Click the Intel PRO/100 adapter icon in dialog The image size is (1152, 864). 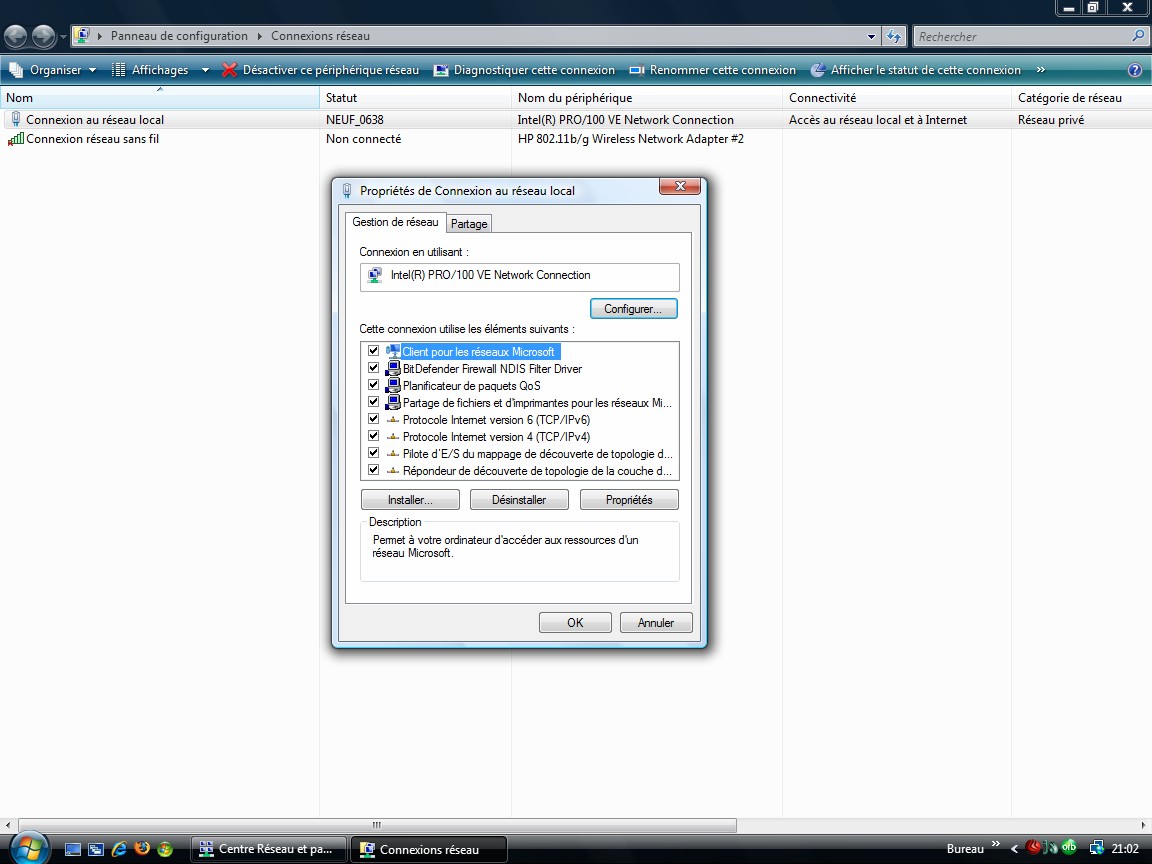pos(375,276)
